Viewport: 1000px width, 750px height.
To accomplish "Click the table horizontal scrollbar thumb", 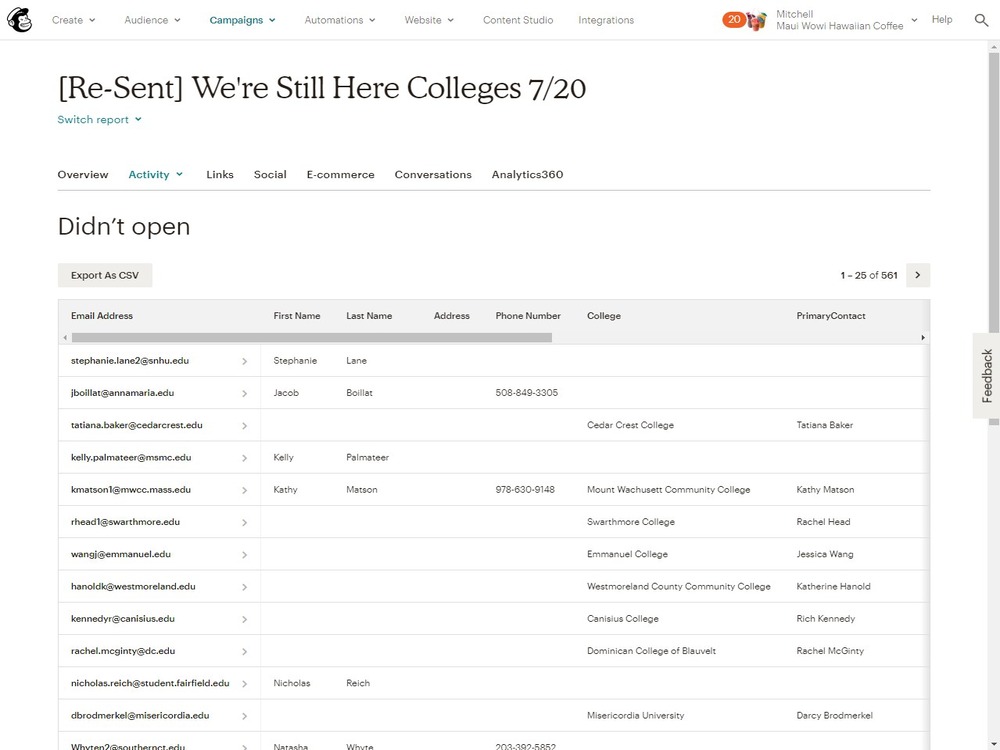I will pos(311,337).
